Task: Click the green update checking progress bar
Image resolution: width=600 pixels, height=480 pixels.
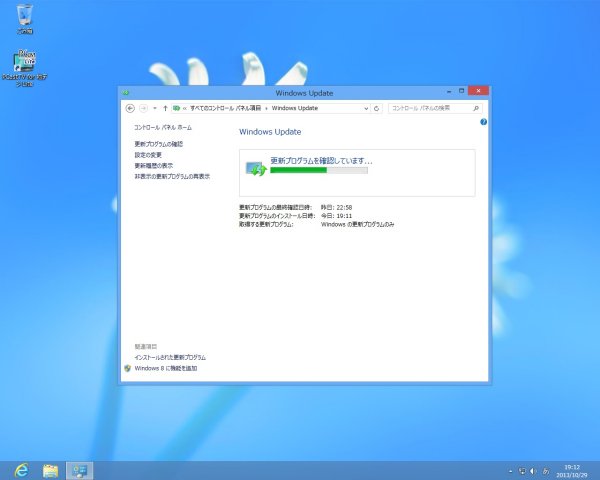Action: click(x=319, y=170)
